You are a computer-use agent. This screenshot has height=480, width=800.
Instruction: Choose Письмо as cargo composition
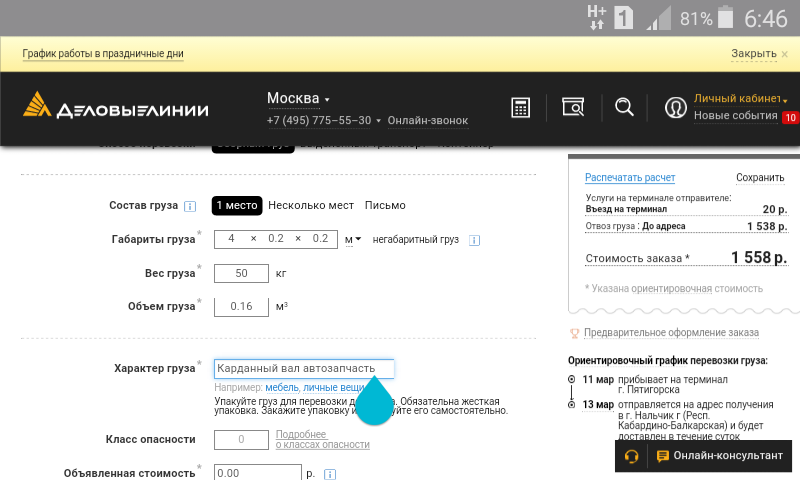(x=385, y=205)
